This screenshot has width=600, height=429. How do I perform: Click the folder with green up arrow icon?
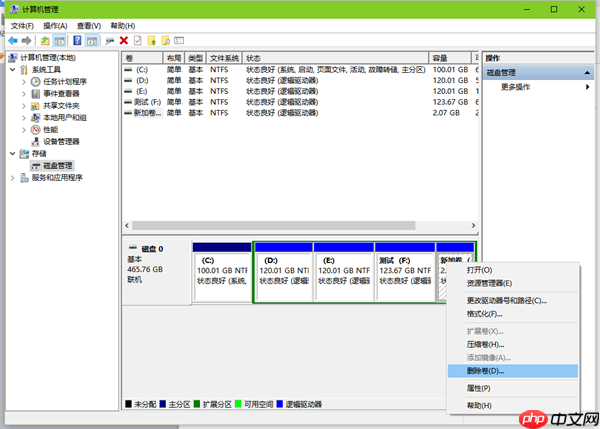152,41
